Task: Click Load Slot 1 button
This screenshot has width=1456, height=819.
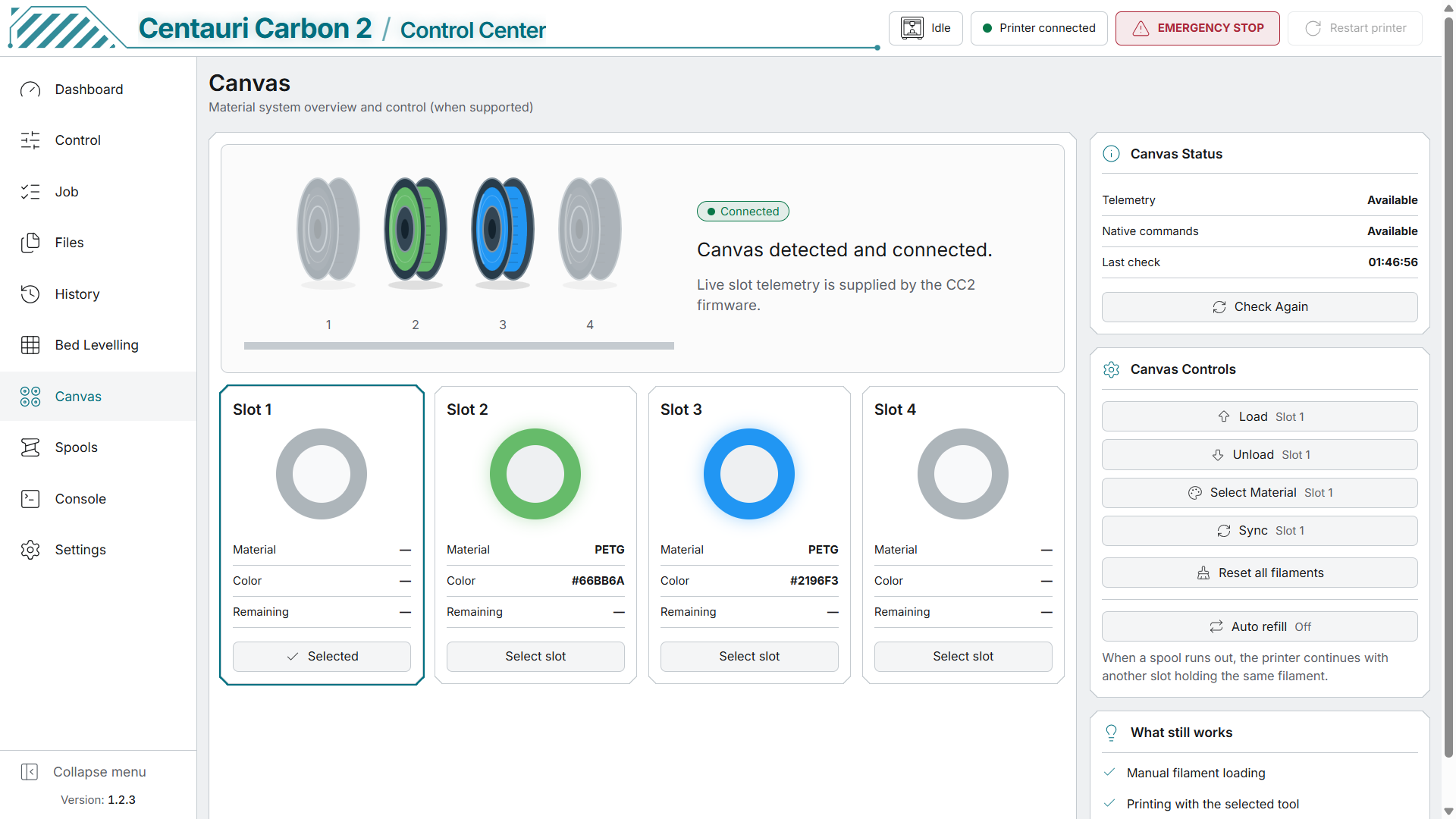Action: [1260, 417]
